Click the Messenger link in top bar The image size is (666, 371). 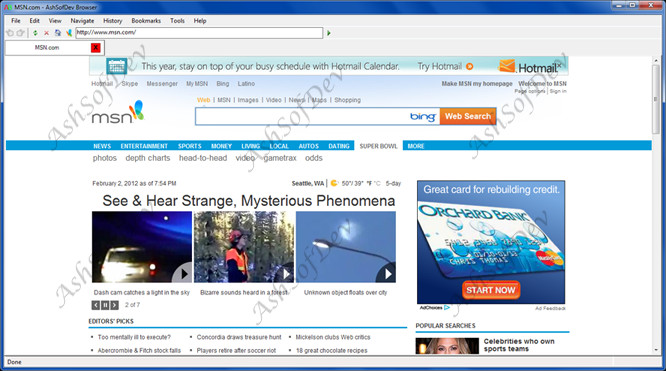point(162,84)
